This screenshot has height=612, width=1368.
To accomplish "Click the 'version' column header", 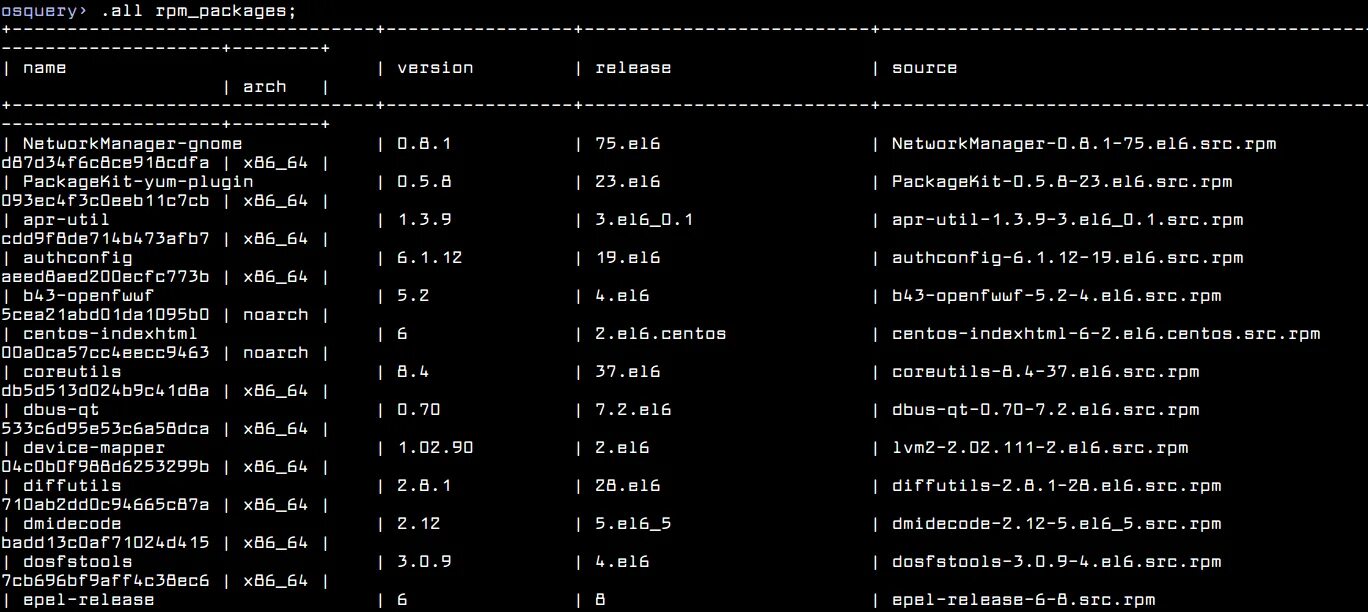I will 435,68.
